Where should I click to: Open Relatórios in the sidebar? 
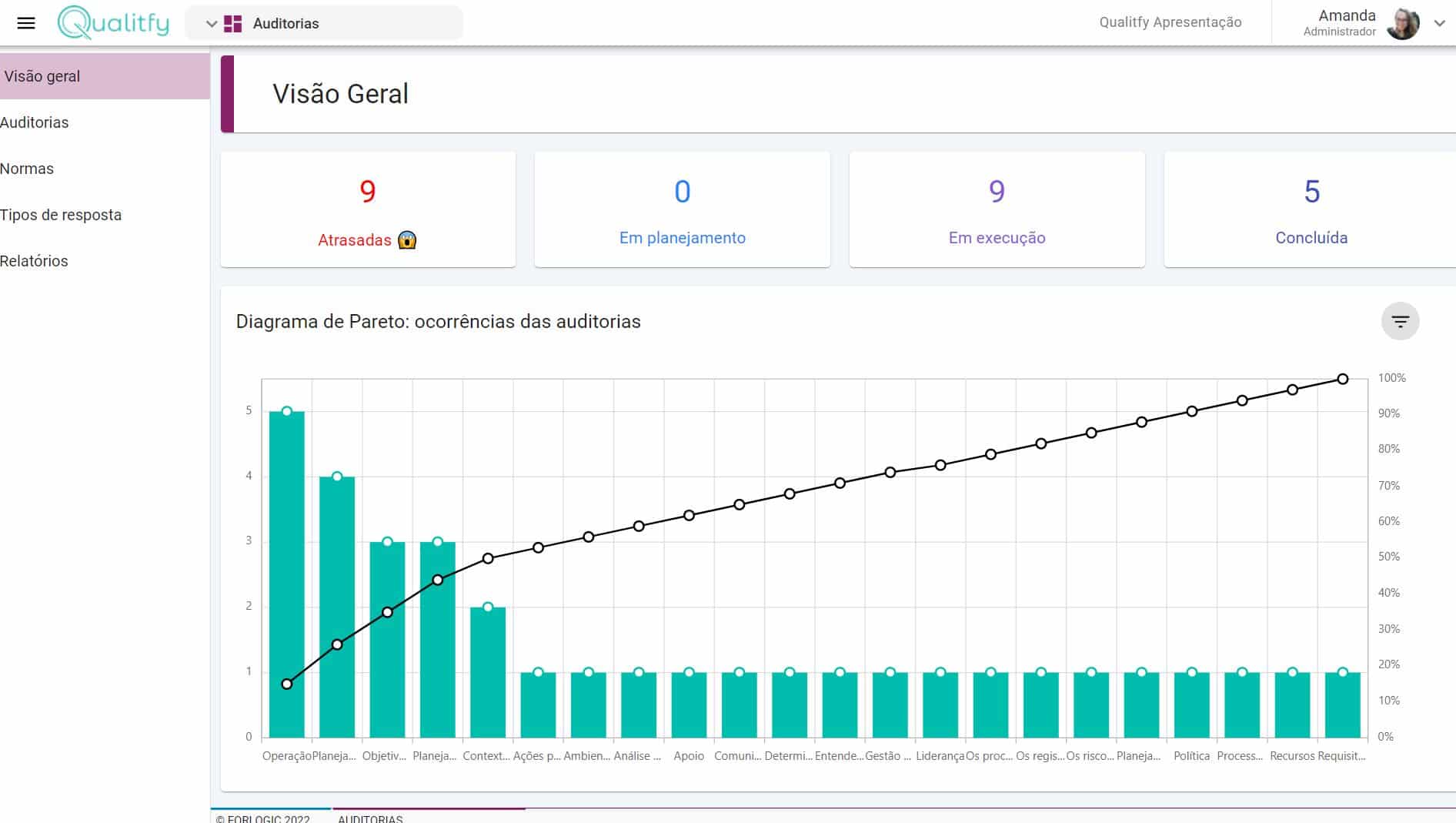tap(34, 261)
